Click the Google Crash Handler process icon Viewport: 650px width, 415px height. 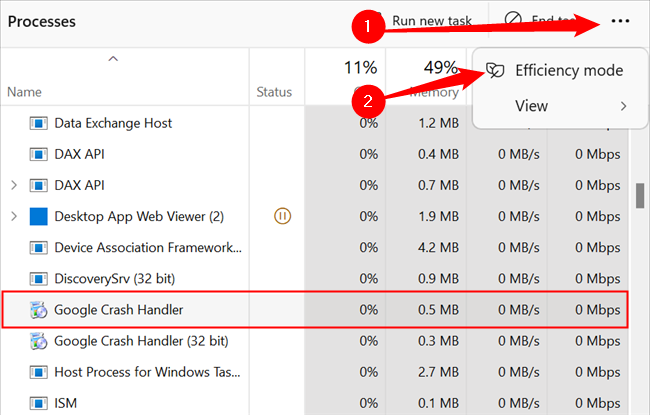[x=39, y=310]
